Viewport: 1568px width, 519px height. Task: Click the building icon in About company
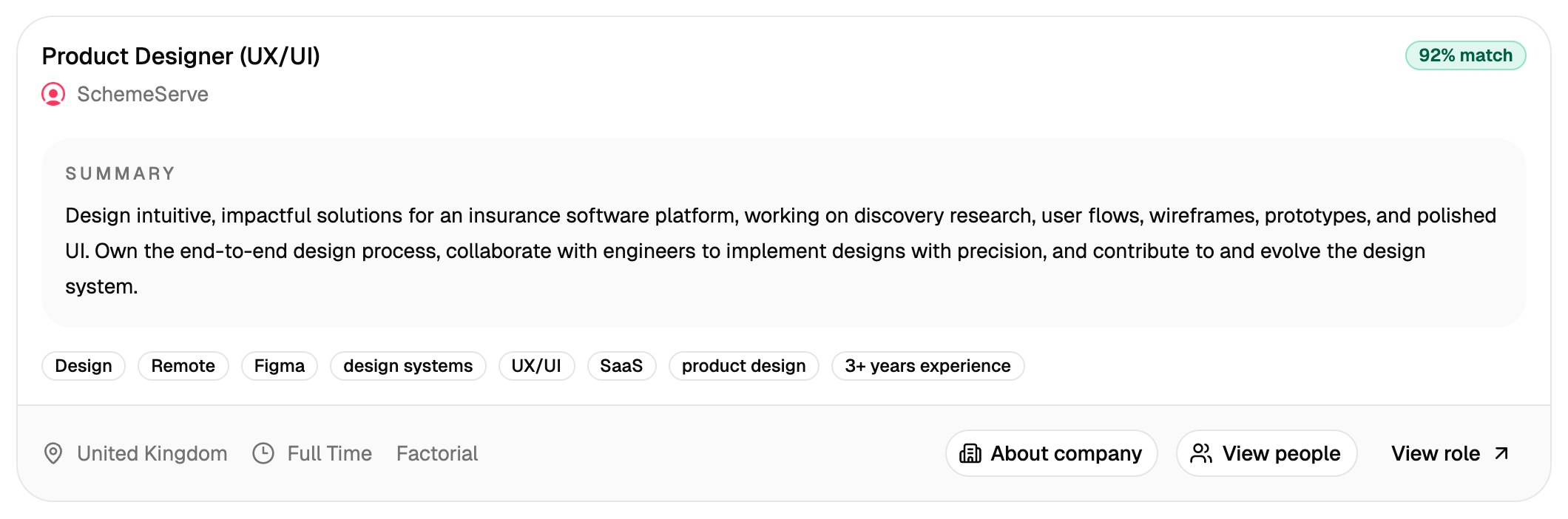click(x=970, y=453)
